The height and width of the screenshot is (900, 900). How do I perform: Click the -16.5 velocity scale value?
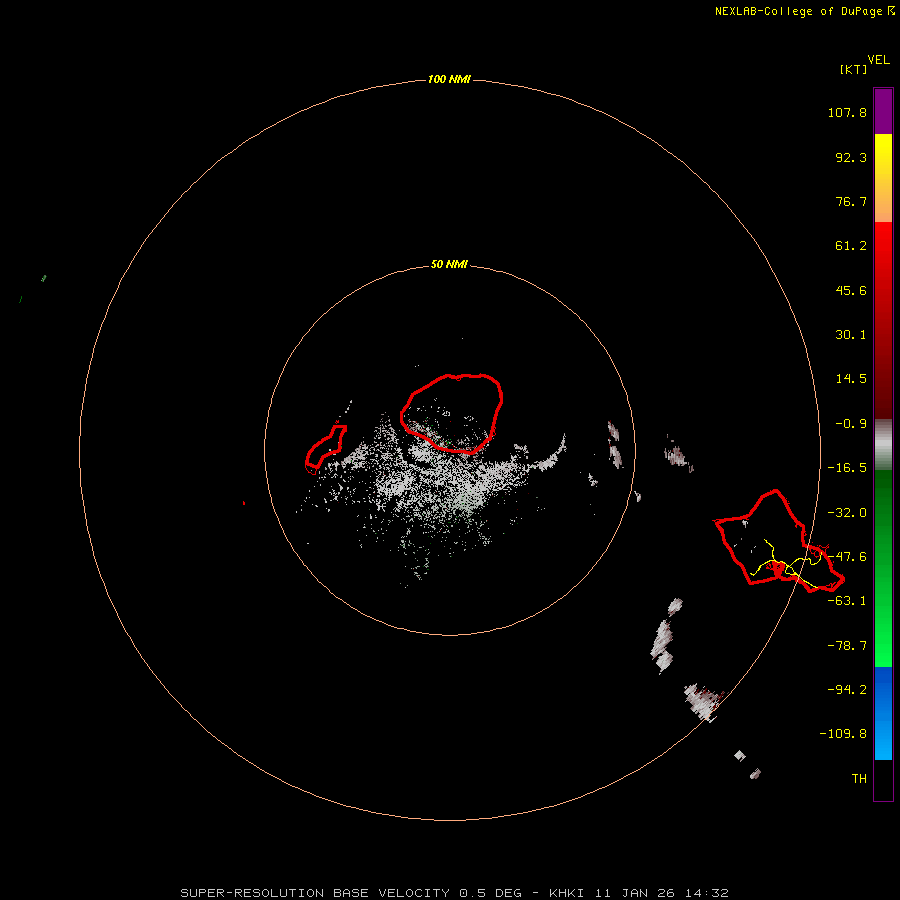[x=847, y=468]
